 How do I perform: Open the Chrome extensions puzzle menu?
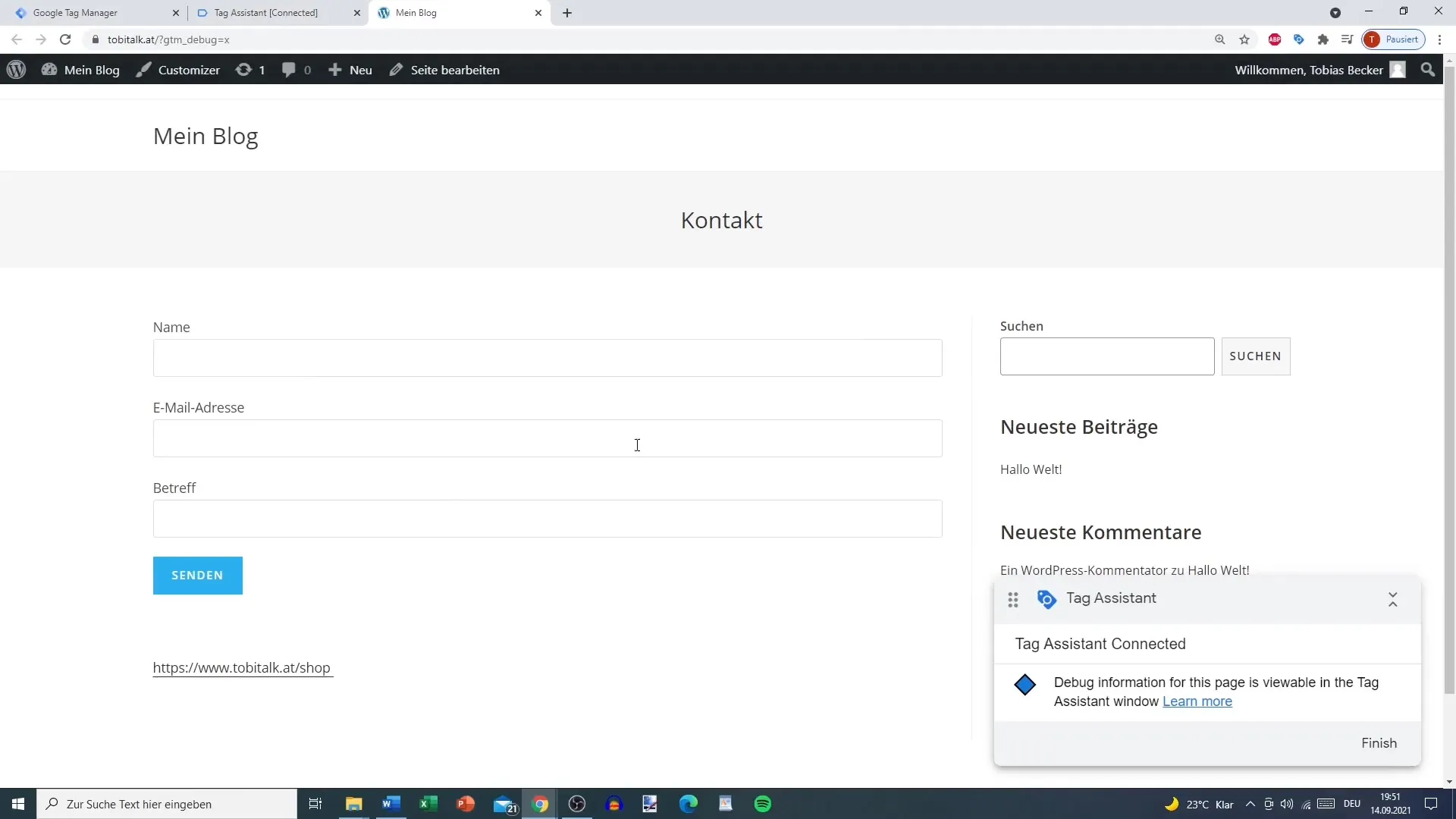tap(1323, 39)
